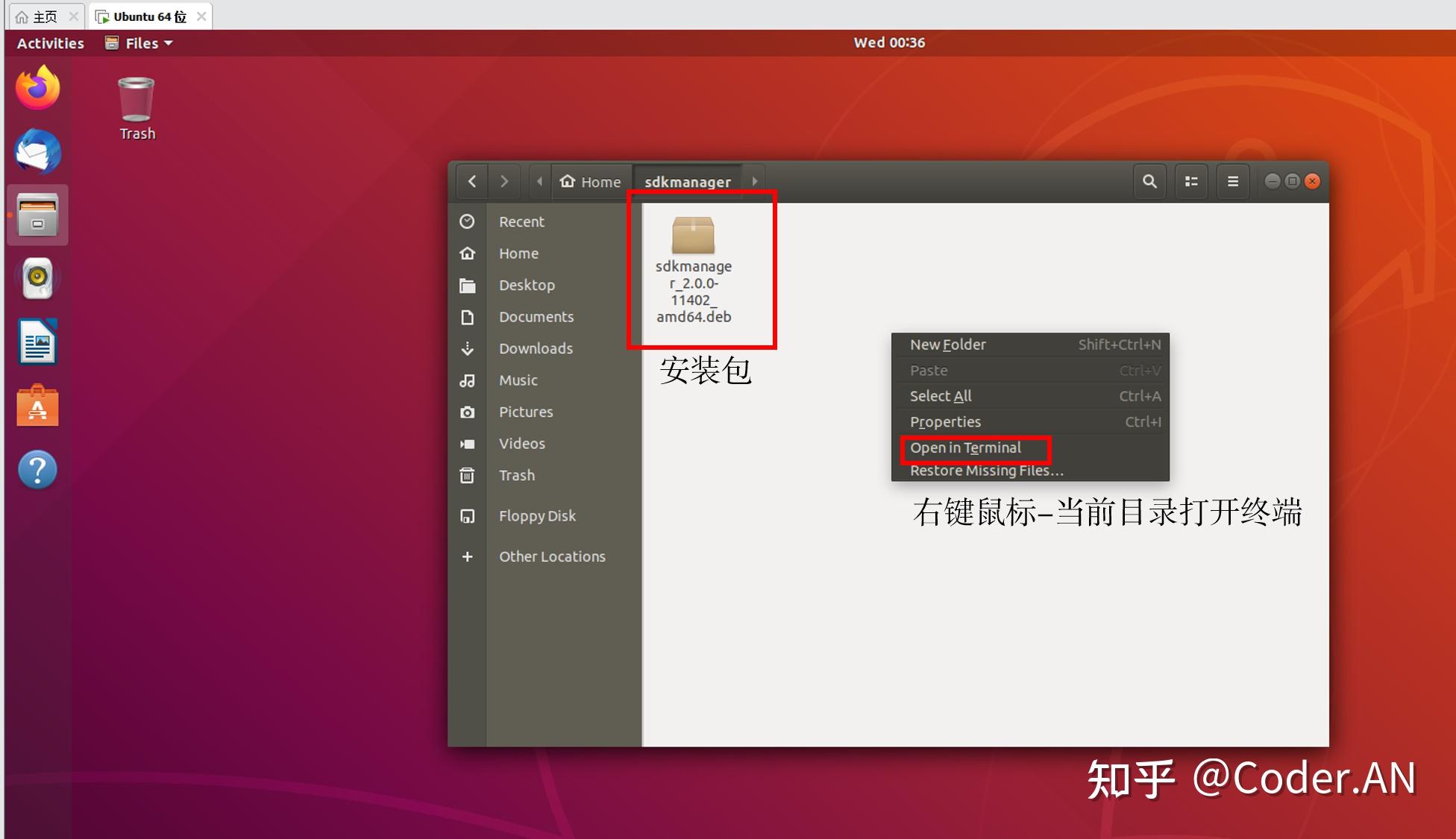This screenshot has height=839, width=1456.
Task: Open the Files app in the dock
Action: (37, 215)
